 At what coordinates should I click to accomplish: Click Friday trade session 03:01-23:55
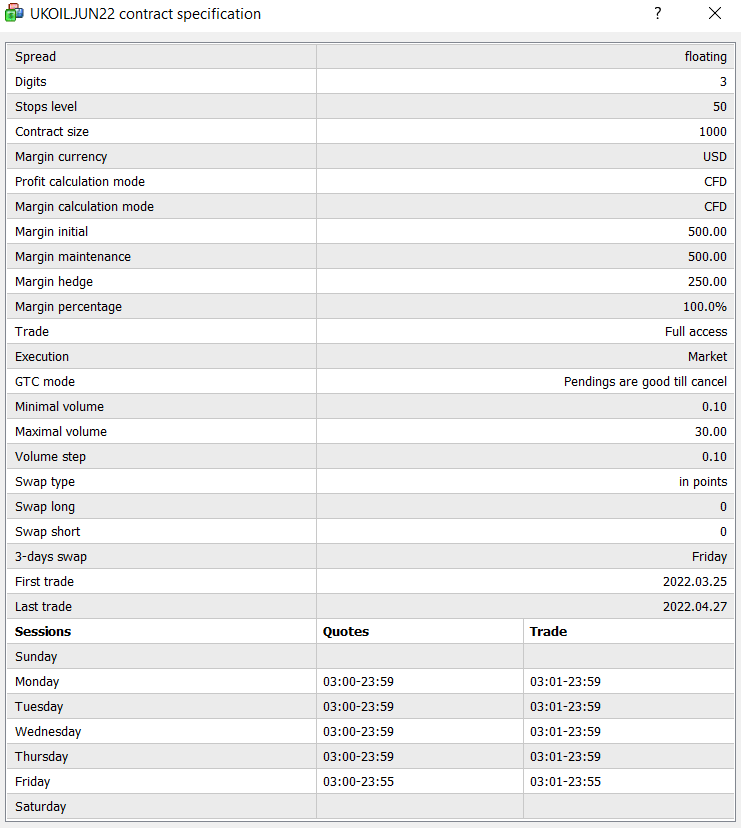pos(565,782)
